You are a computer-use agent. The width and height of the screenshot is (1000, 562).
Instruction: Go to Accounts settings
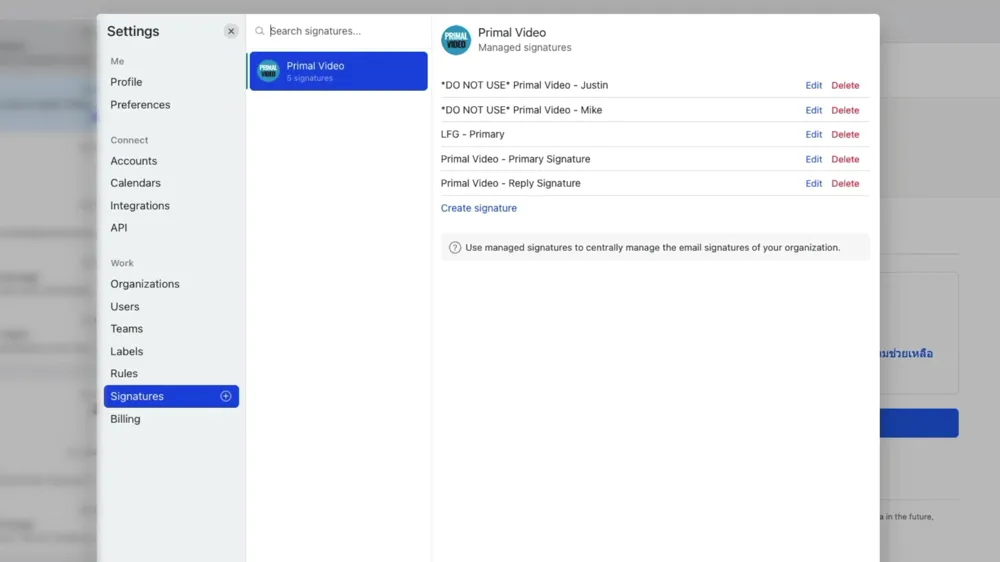[x=134, y=161]
